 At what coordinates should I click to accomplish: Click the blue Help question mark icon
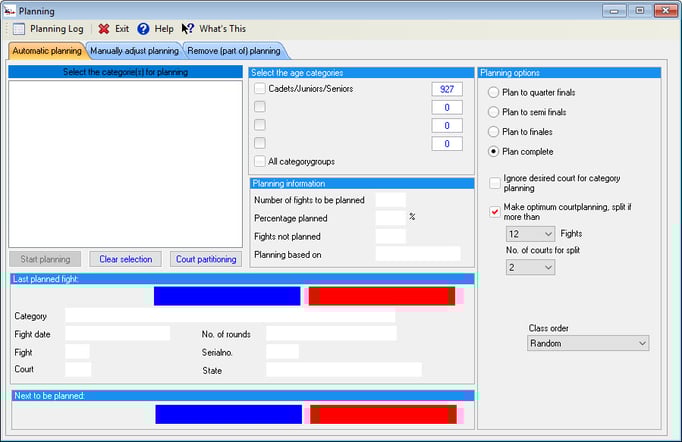[x=144, y=29]
